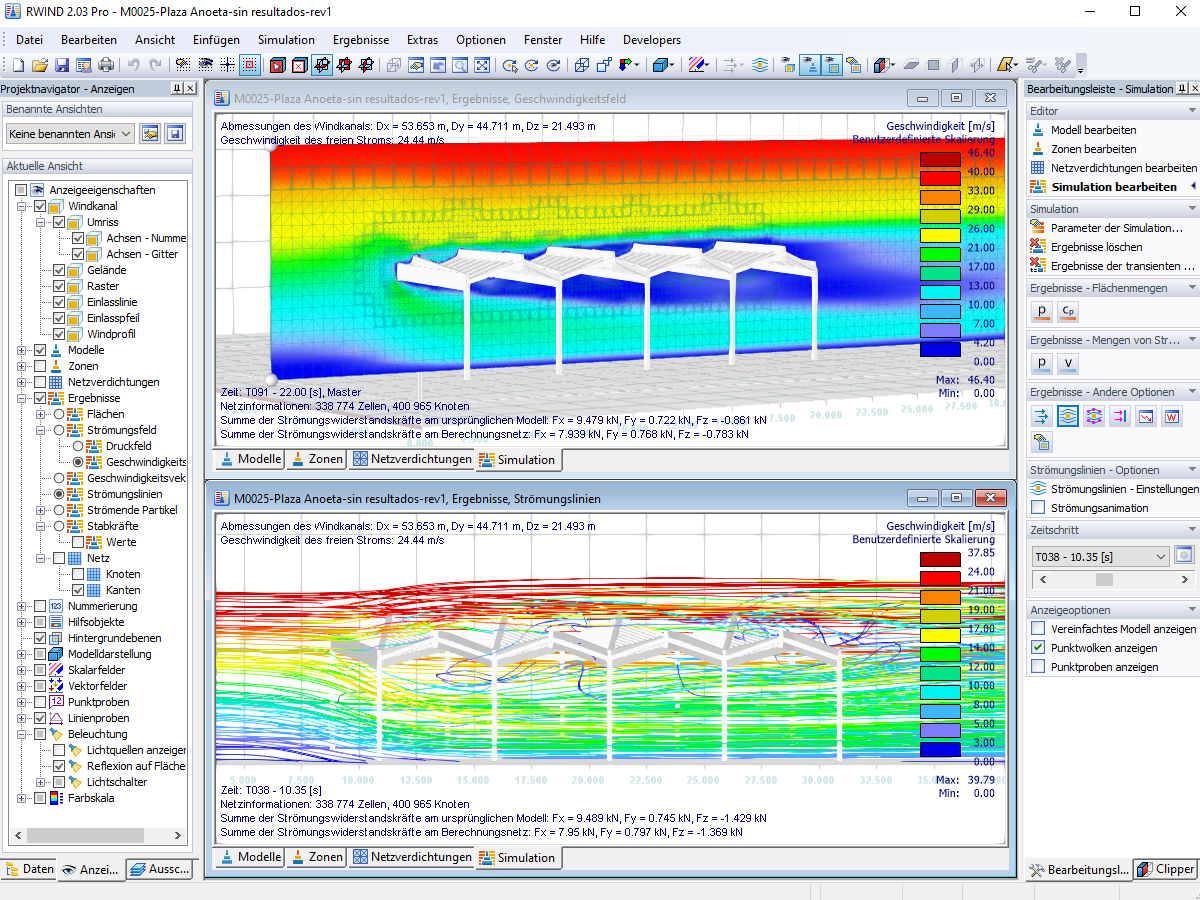Click the Redo arrow icon in toolbar

point(155,65)
